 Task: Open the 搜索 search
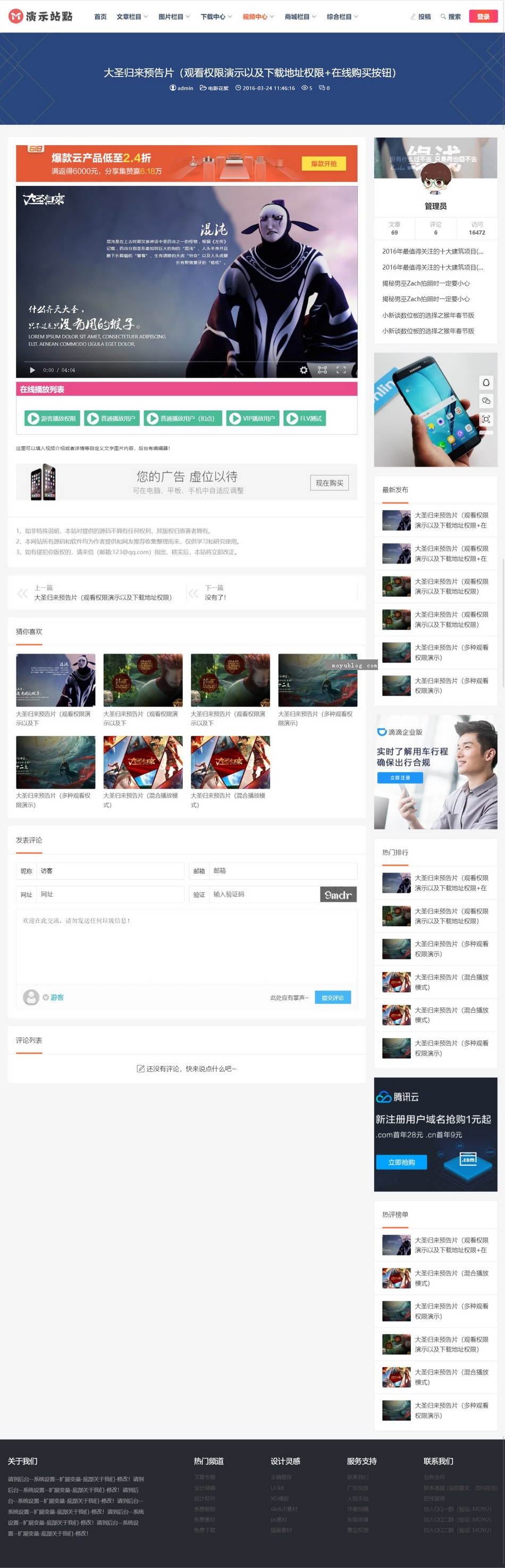[451, 16]
